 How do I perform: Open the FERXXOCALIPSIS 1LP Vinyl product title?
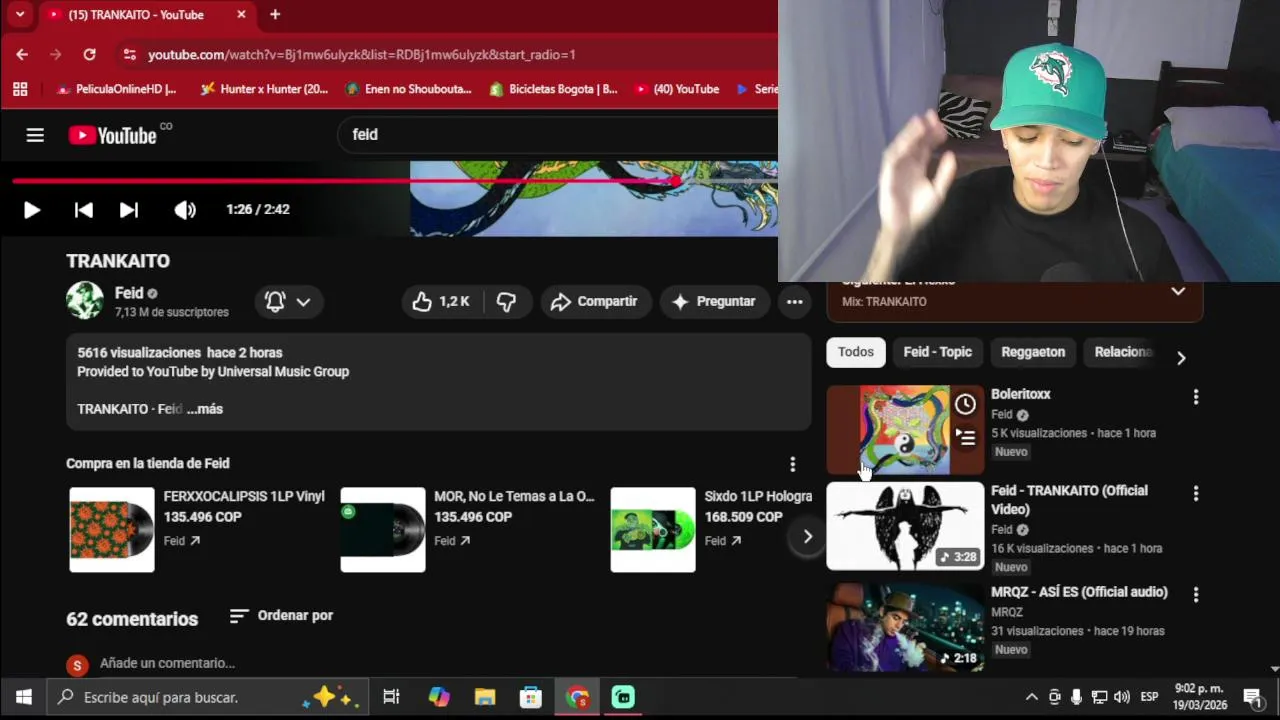[244, 496]
